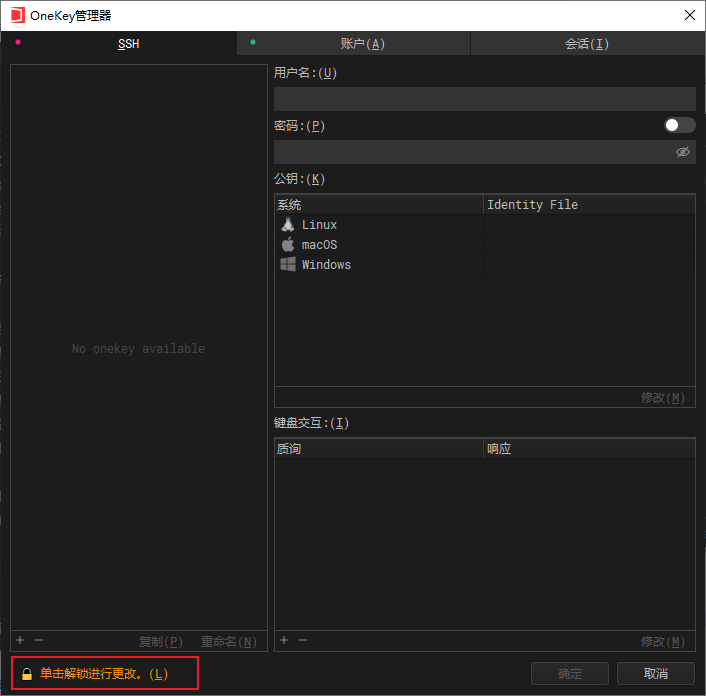
Task: Click minus icon under onekey list
Action: tap(39, 640)
